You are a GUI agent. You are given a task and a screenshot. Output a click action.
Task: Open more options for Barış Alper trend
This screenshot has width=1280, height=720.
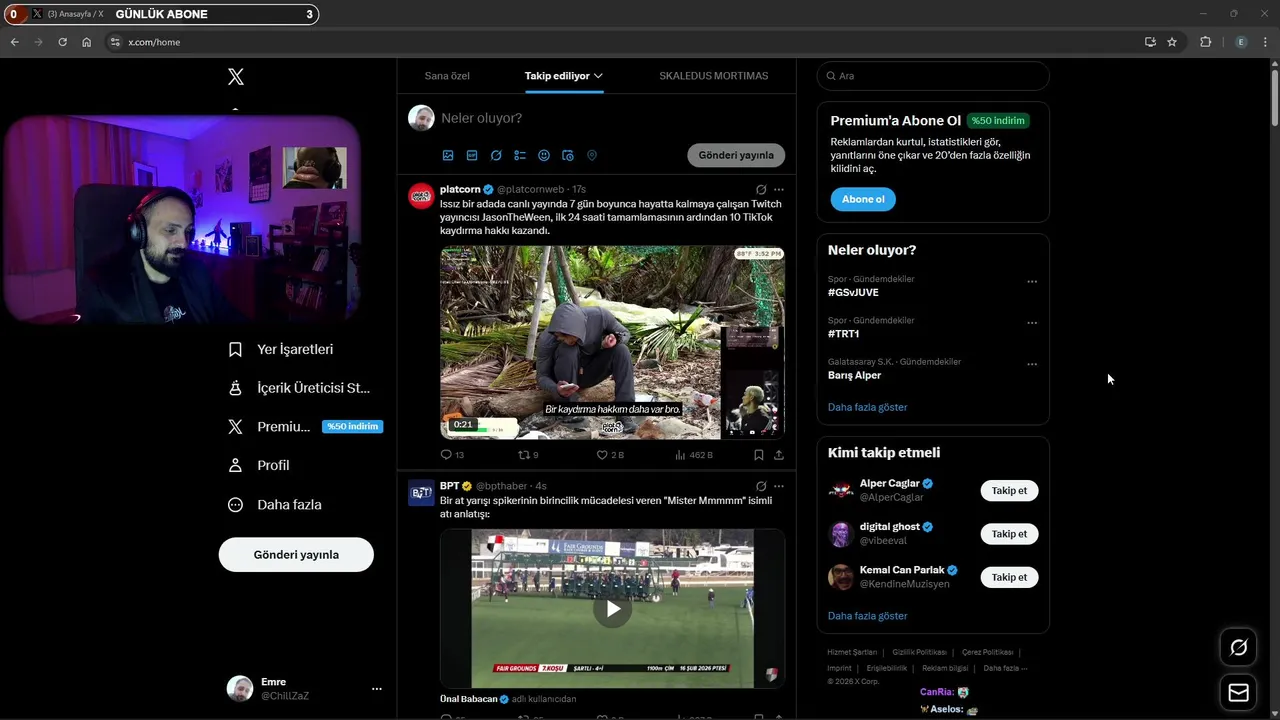[1032, 364]
